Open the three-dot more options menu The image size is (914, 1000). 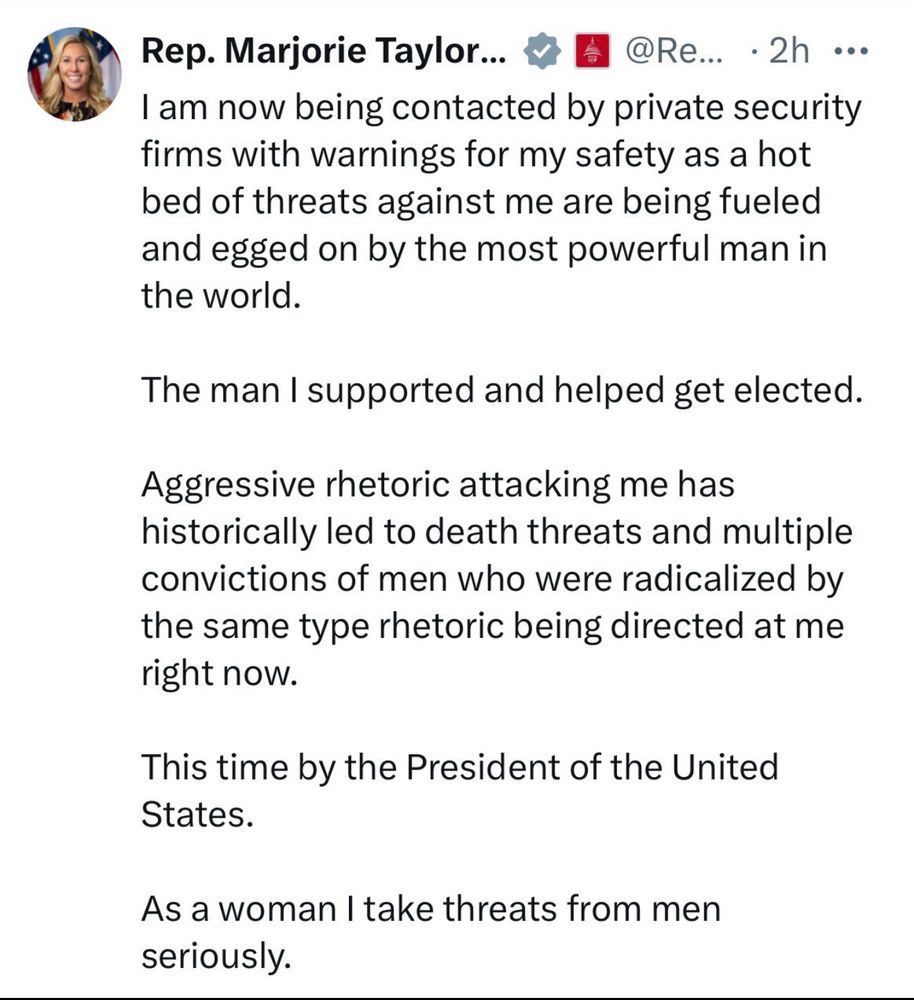851,50
